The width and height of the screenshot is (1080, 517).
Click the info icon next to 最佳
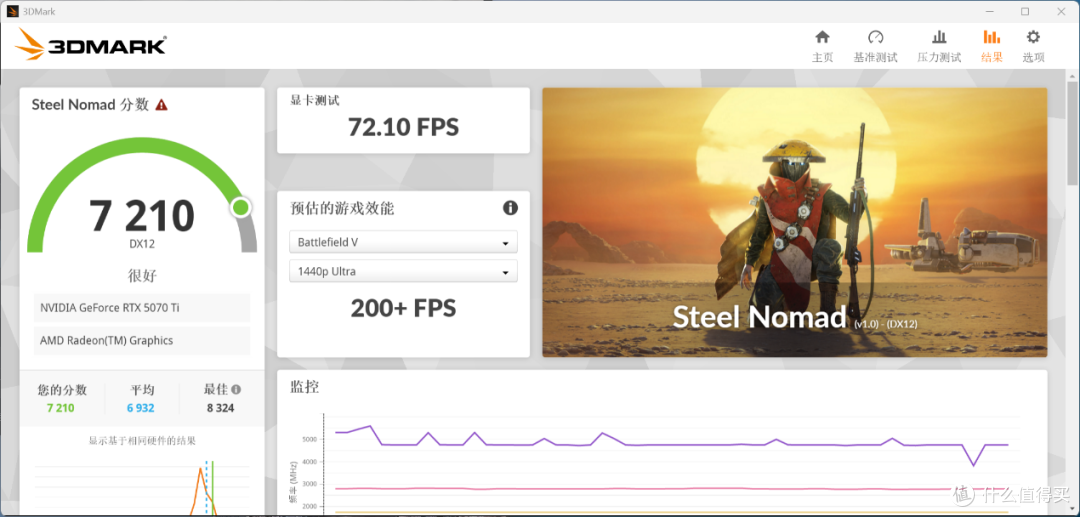click(x=236, y=389)
